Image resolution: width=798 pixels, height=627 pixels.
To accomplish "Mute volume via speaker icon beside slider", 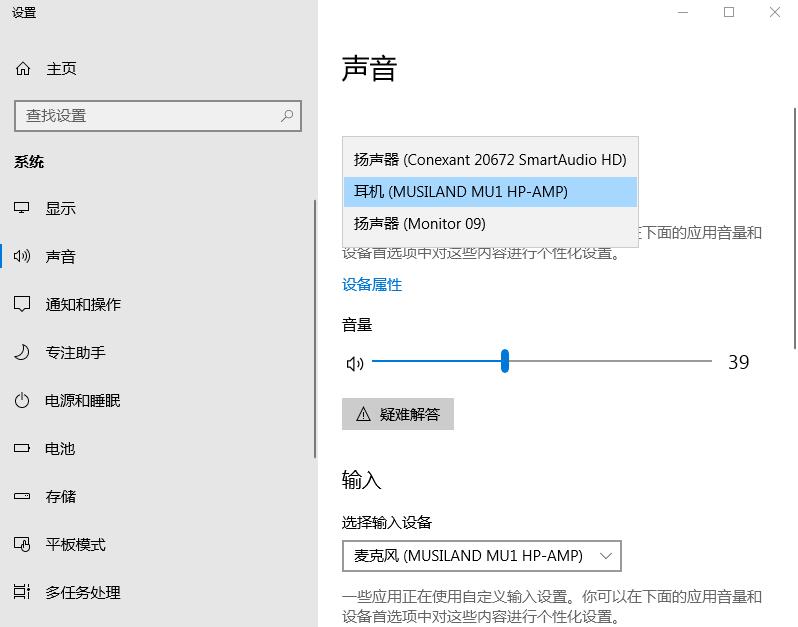I will (354, 363).
